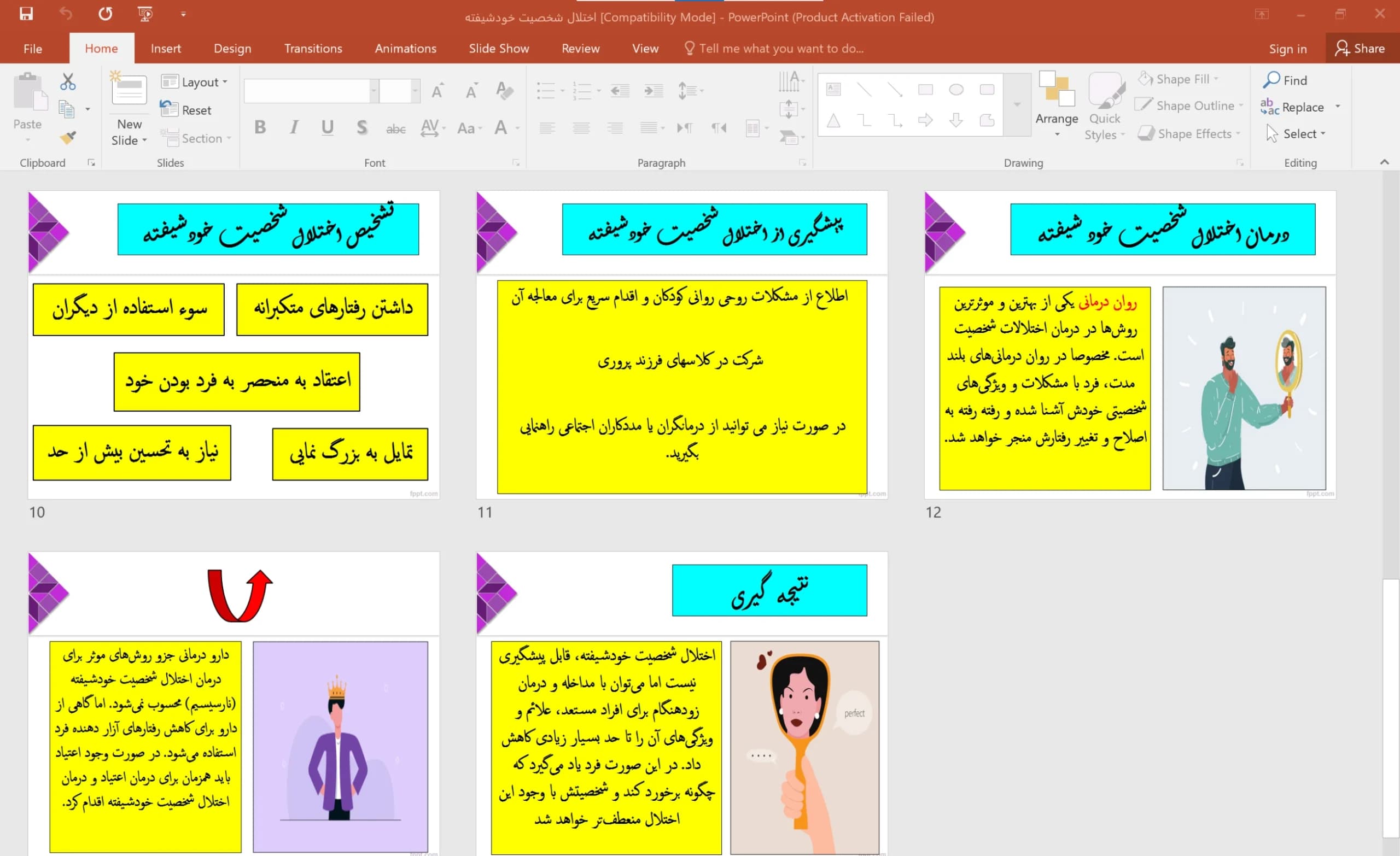Screen dimensions: 1400x856
Task: Click the Format Painter brush icon
Action: pos(68,137)
